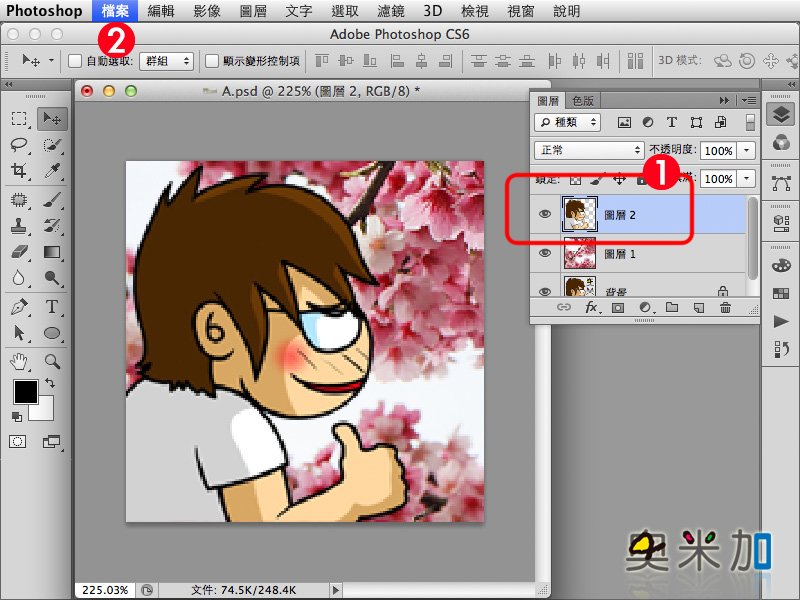Select the Lasso tool
This screenshot has height=600, width=800.
point(19,145)
